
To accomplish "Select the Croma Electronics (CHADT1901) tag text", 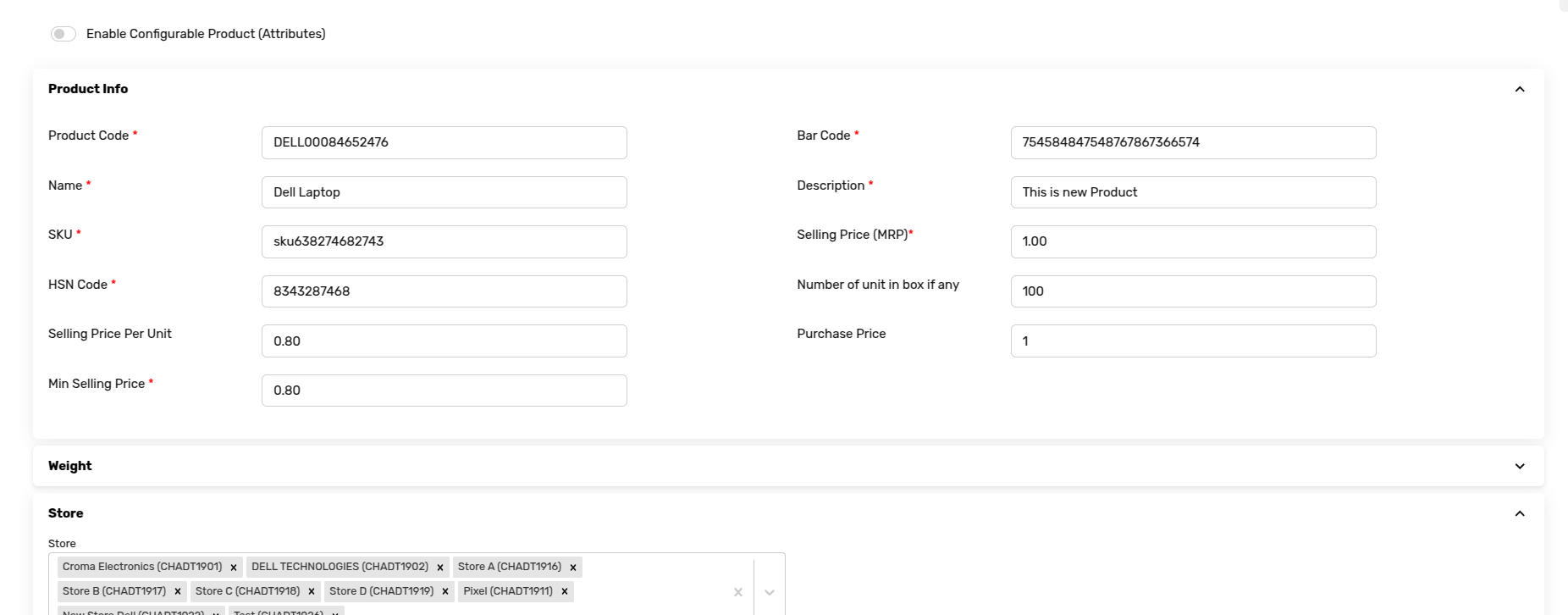I will click(142, 567).
